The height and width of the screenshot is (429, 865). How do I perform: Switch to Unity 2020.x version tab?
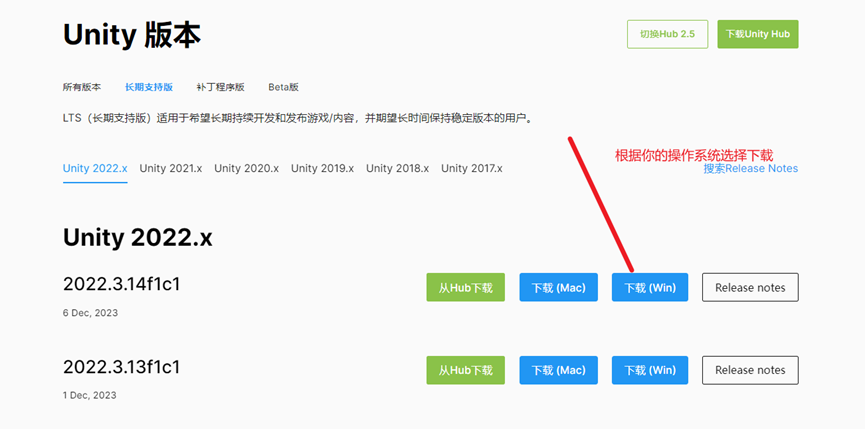[247, 168]
